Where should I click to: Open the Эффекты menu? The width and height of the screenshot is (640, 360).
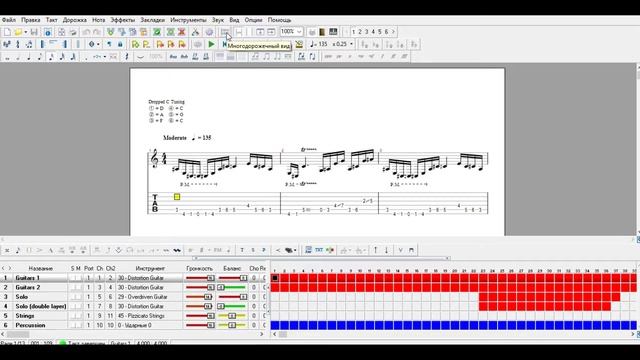[122, 20]
